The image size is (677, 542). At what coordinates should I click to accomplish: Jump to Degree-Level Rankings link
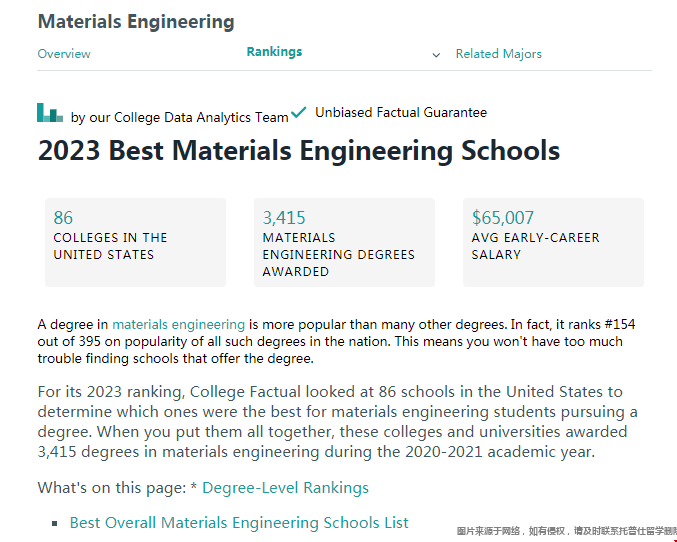[x=285, y=488]
